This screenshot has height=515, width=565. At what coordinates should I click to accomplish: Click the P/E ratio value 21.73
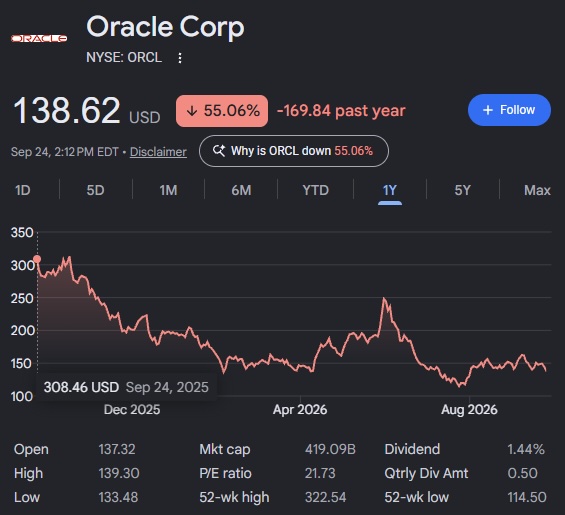[320, 473]
